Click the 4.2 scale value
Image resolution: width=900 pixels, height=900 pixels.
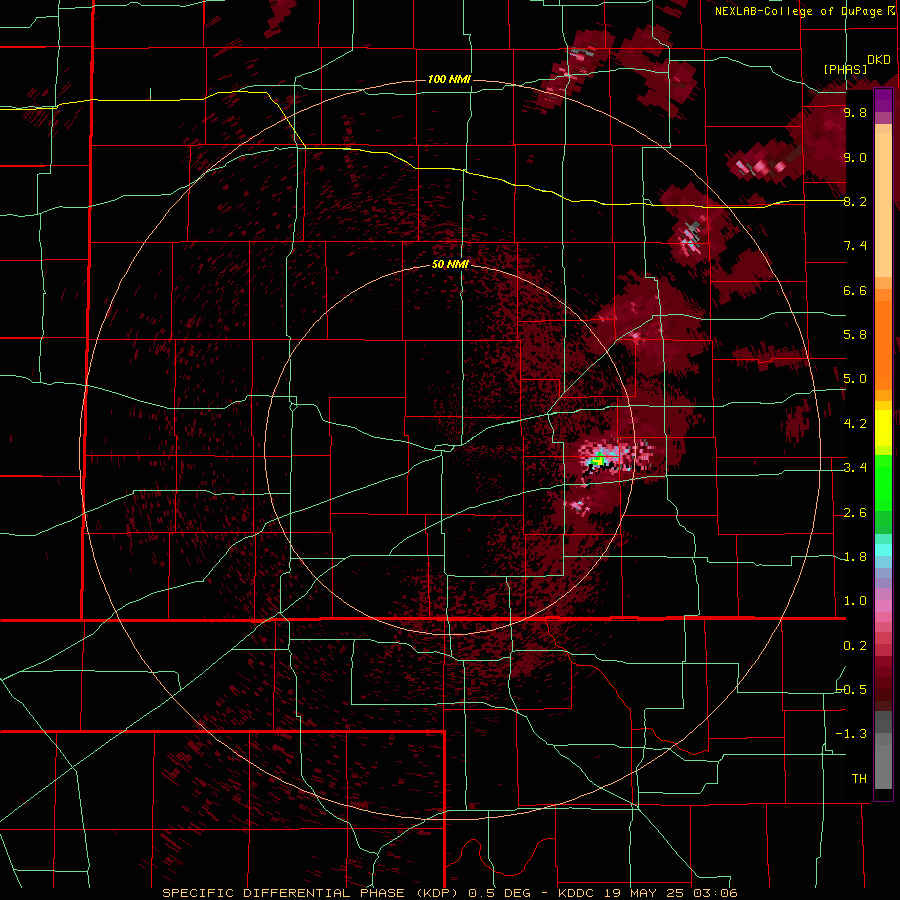(855, 424)
